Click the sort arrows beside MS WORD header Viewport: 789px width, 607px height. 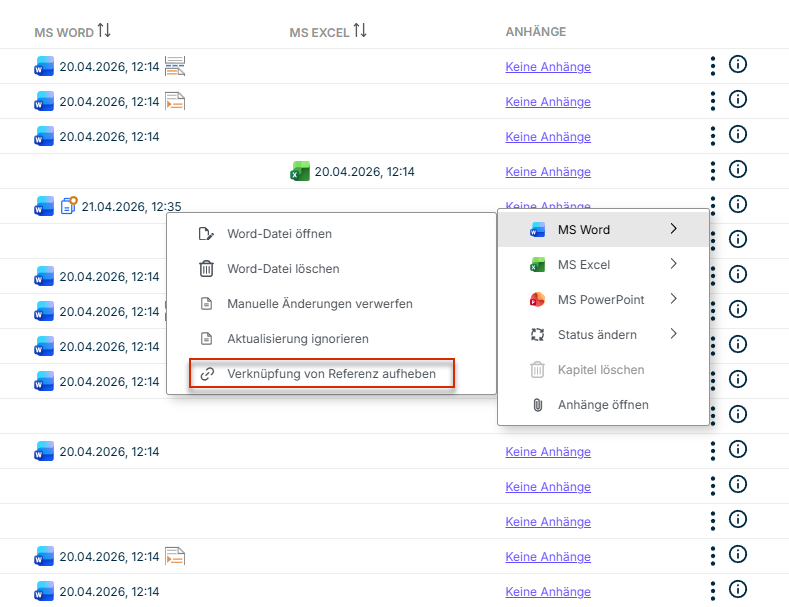tap(104, 31)
